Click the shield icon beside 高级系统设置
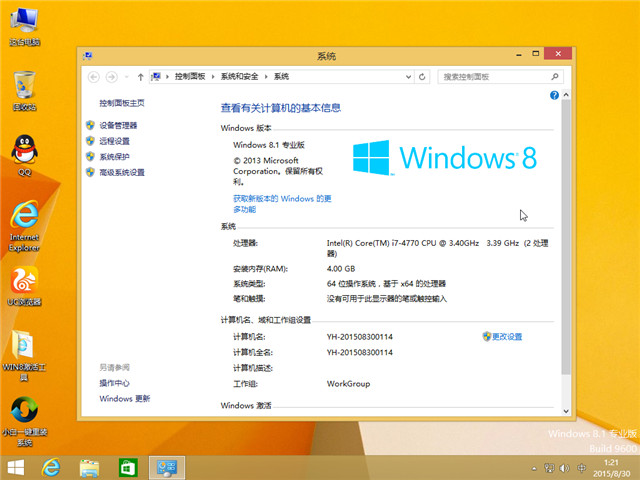The height and width of the screenshot is (480, 640). [90, 172]
